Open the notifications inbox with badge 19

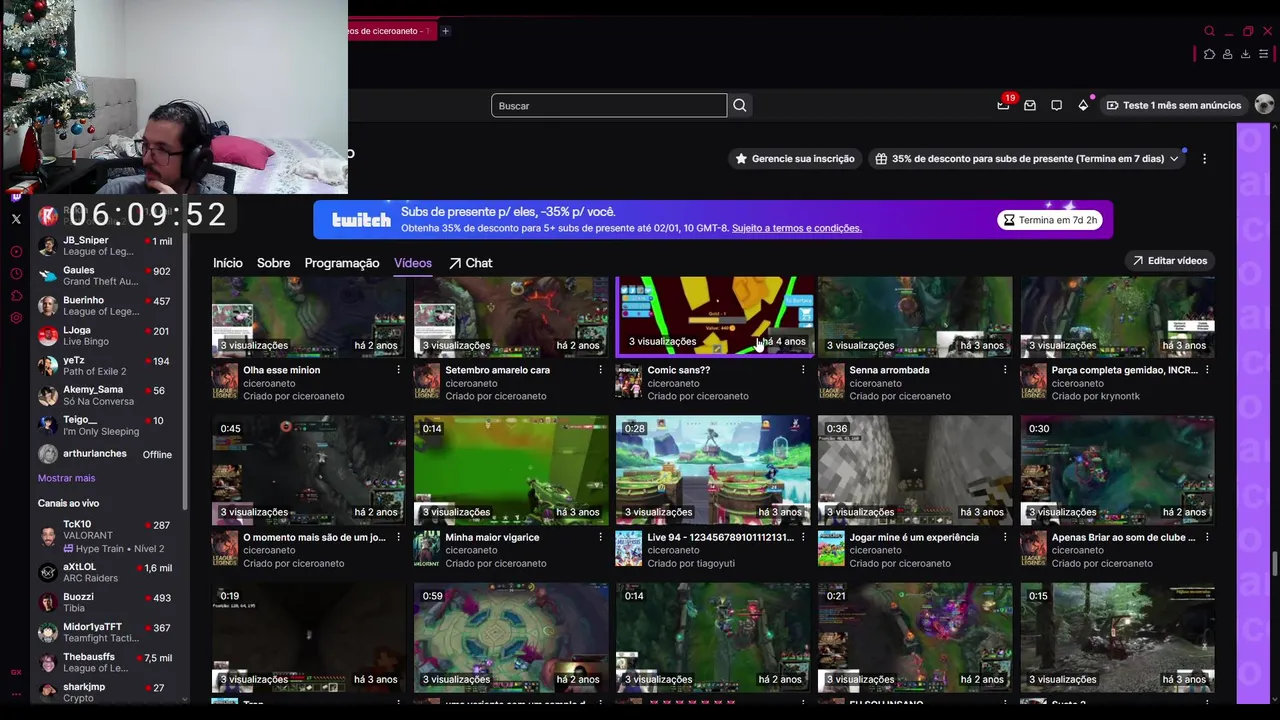pyautogui.click(x=1003, y=105)
